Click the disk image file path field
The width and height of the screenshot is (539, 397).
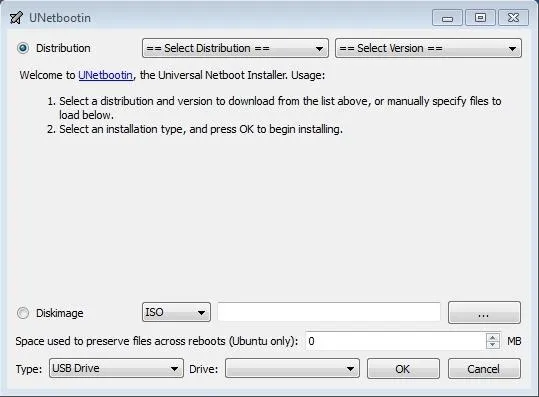pos(329,312)
